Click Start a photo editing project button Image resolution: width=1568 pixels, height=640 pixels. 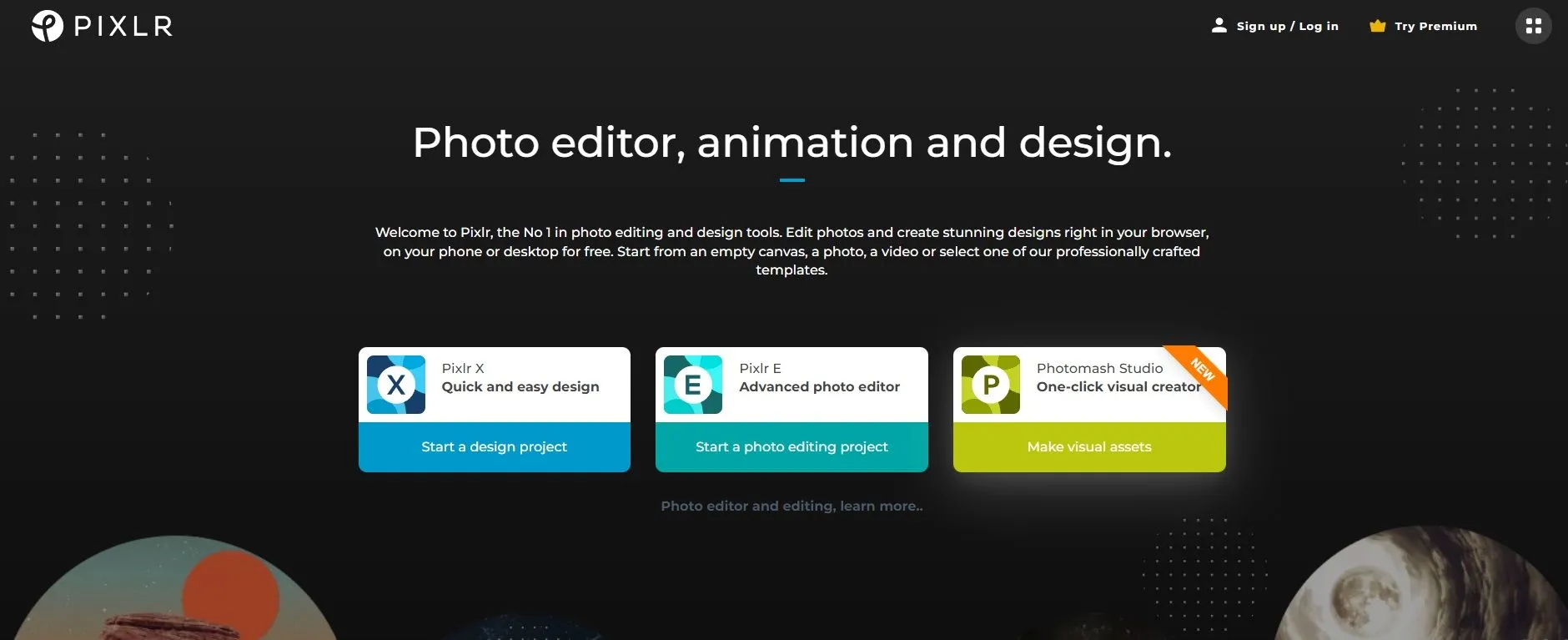792,447
